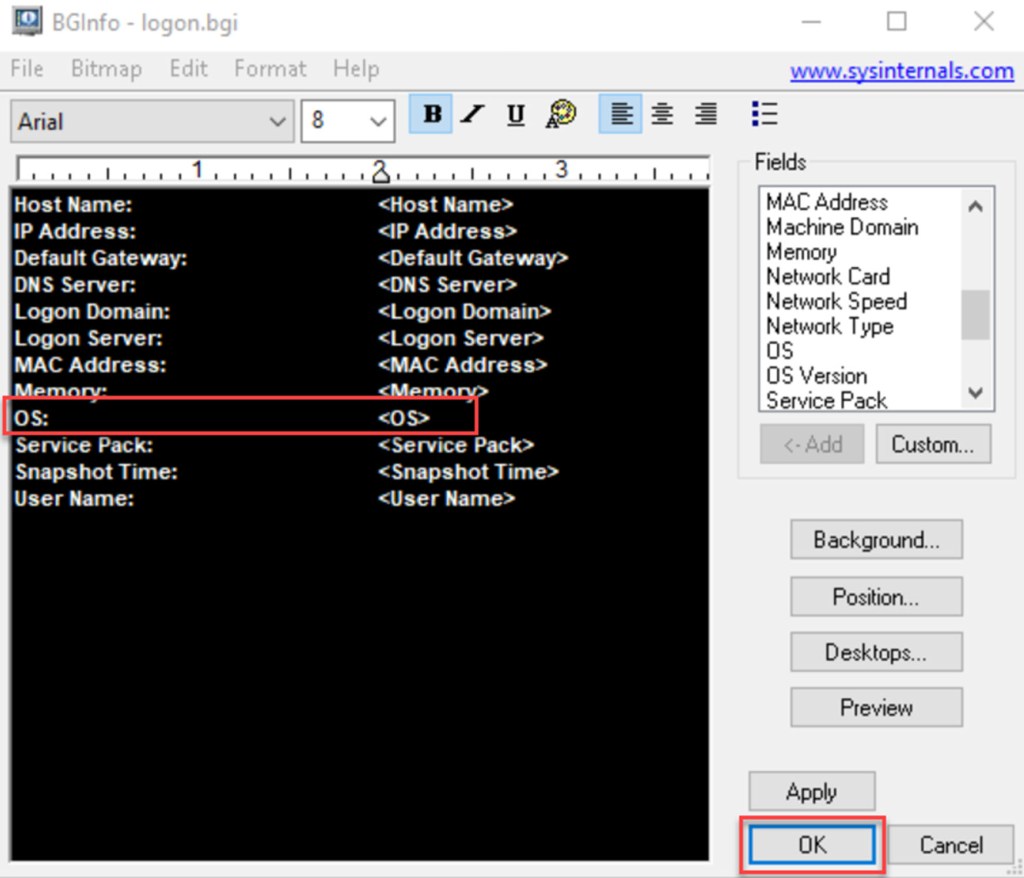Align text to the left
This screenshot has height=878, width=1024.
coord(621,114)
